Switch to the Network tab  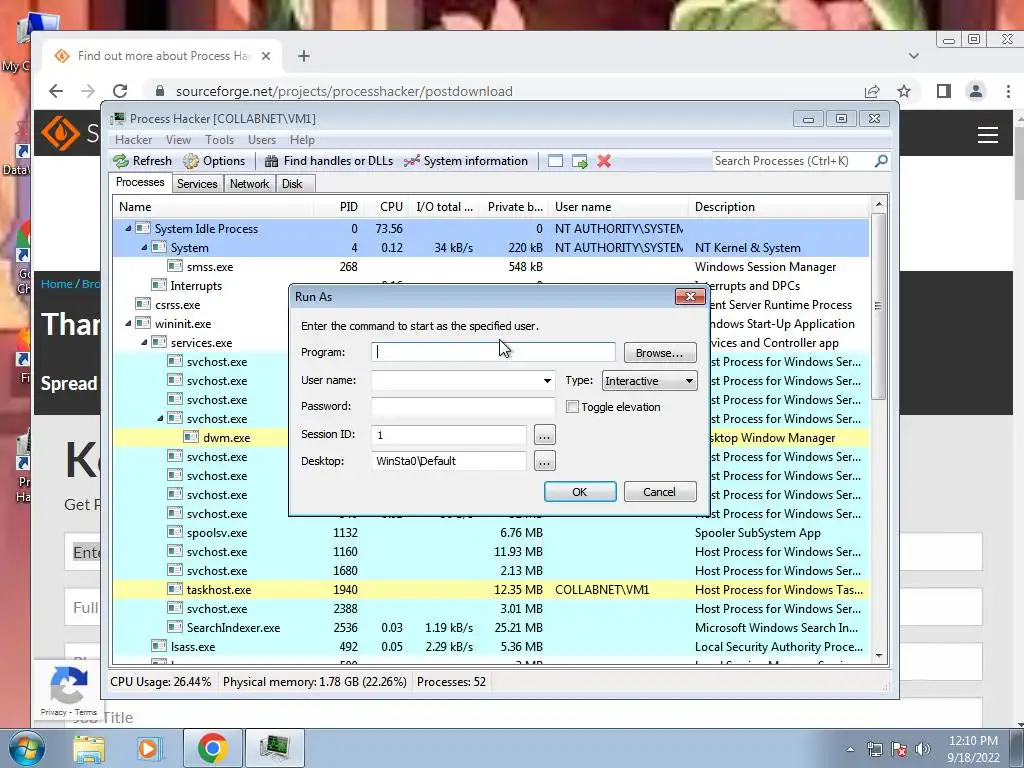(249, 184)
